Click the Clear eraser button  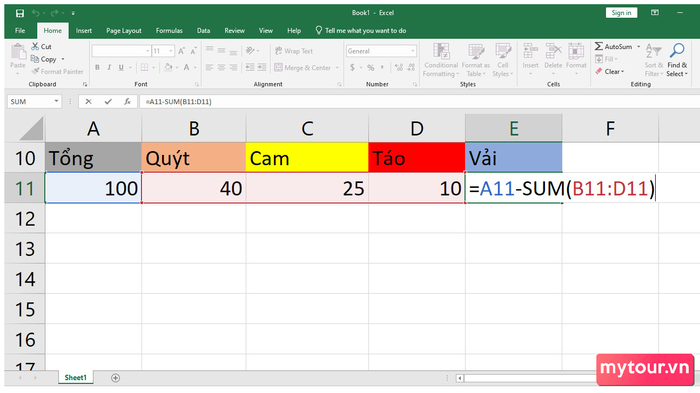tap(609, 71)
